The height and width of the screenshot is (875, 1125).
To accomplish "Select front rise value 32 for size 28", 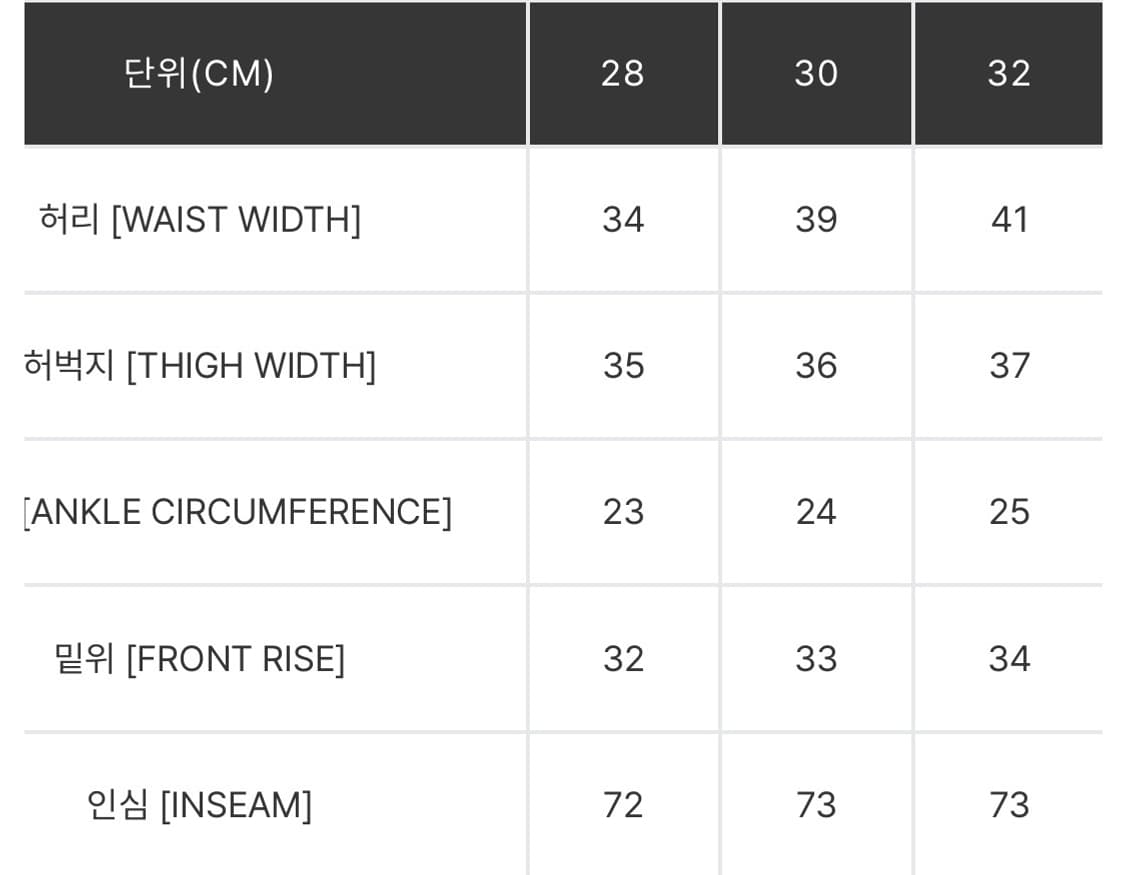I will coord(623,659).
